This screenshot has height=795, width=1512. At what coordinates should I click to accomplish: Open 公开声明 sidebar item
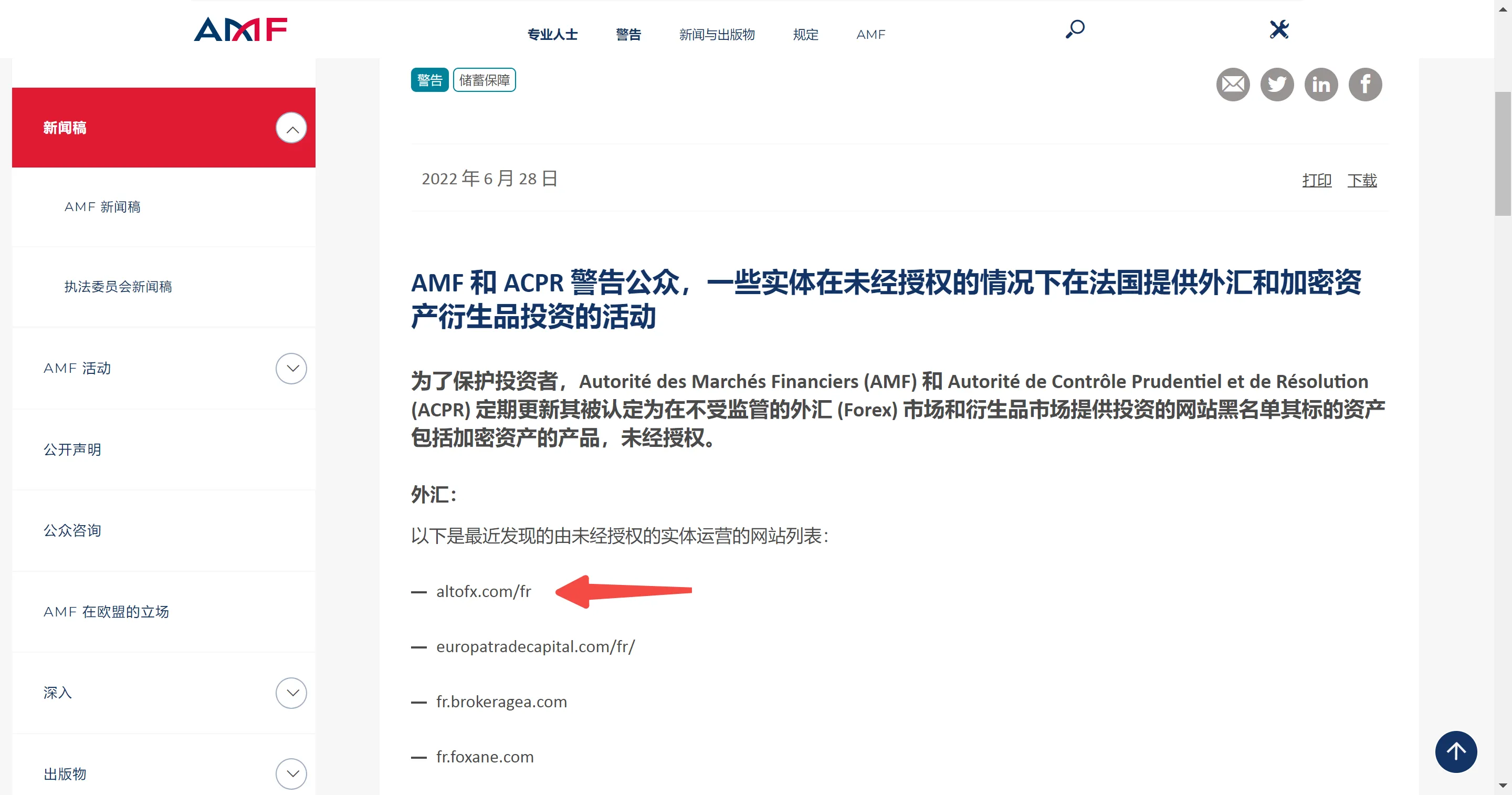coord(72,450)
